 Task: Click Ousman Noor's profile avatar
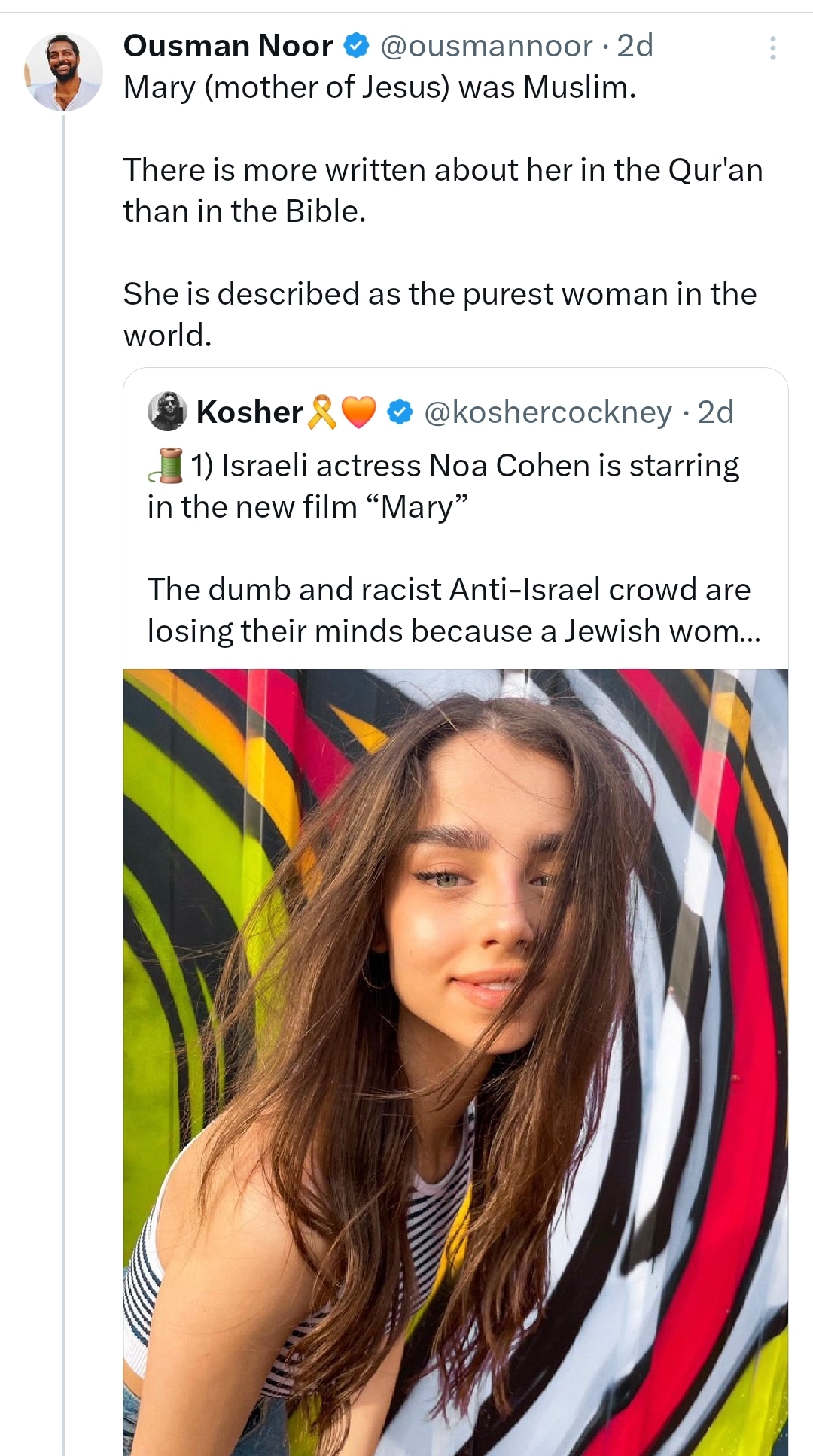tap(64, 72)
